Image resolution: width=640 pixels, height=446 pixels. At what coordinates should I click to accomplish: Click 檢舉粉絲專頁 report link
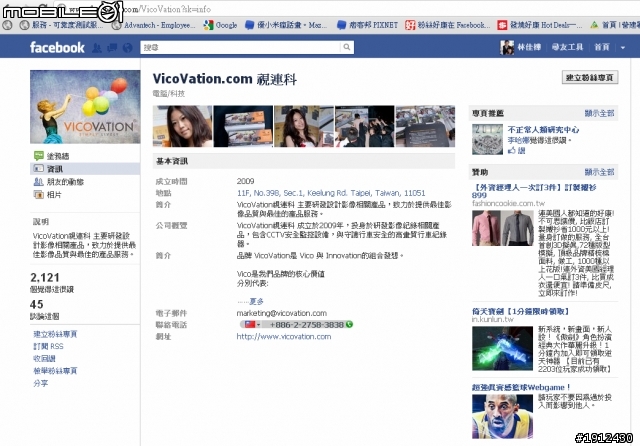(55, 371)
